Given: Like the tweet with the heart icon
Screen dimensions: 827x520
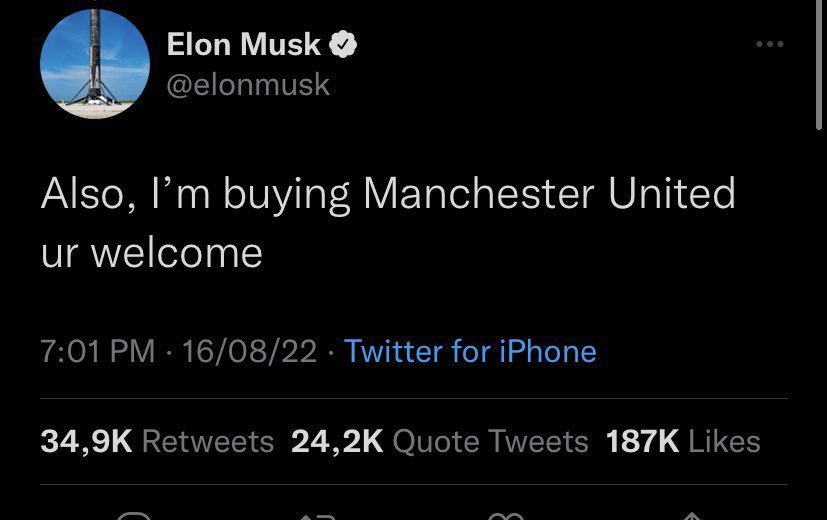Looking at the screenshot, I should pyautogui.click(x=507, y=516).
